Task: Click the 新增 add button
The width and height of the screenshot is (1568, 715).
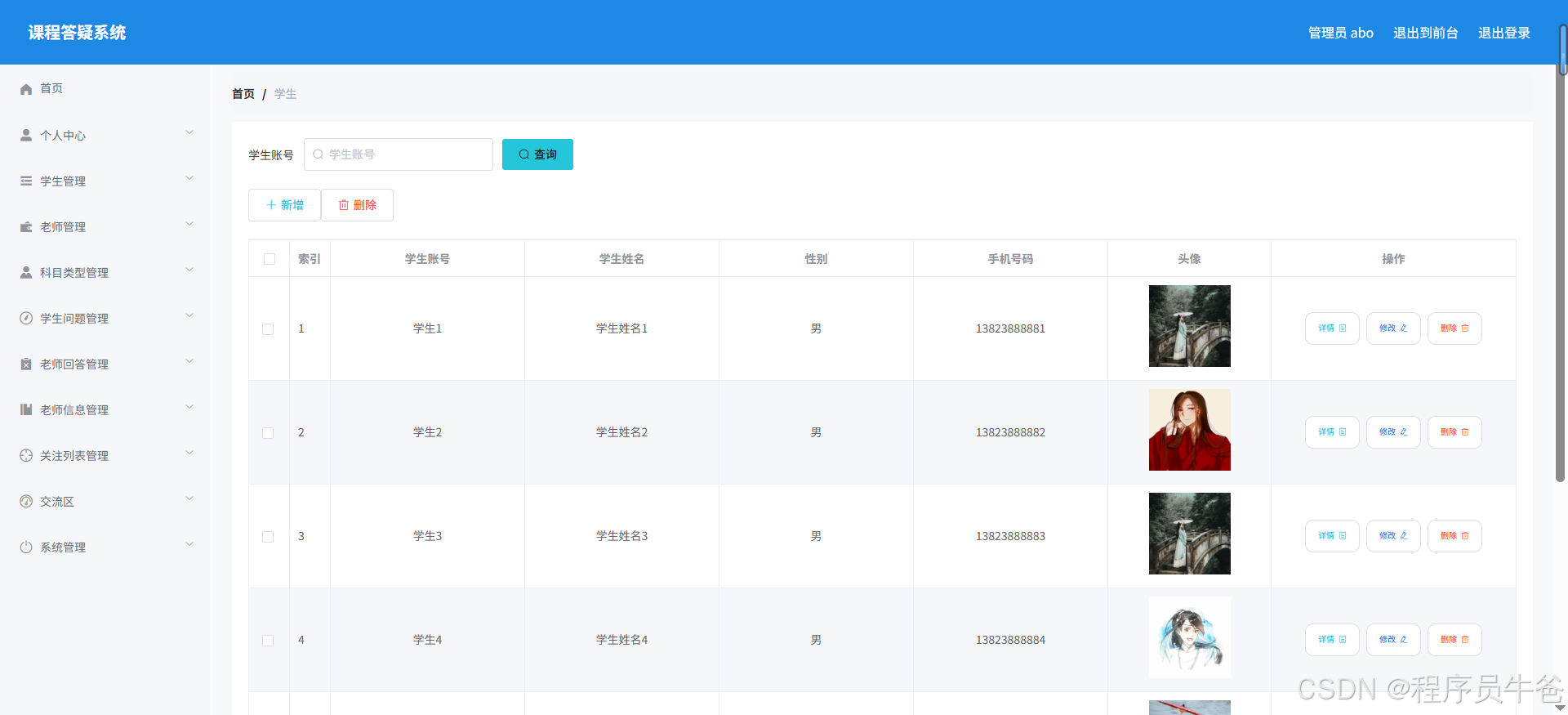Action: coord(284,205)
